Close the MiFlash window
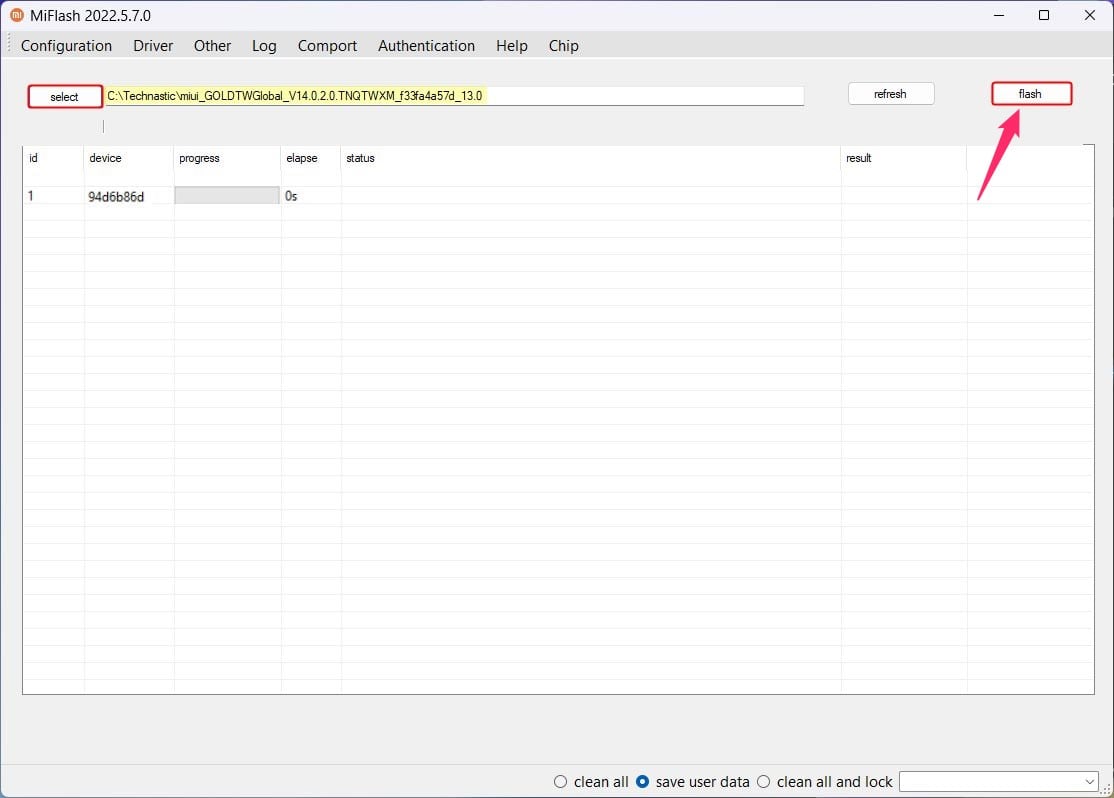 point(1090,15)
